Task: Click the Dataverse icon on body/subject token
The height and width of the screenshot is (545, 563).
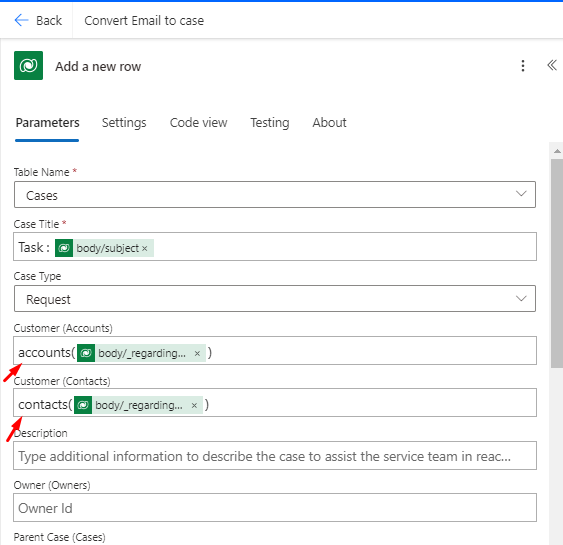Action: (x=64, y=248)
